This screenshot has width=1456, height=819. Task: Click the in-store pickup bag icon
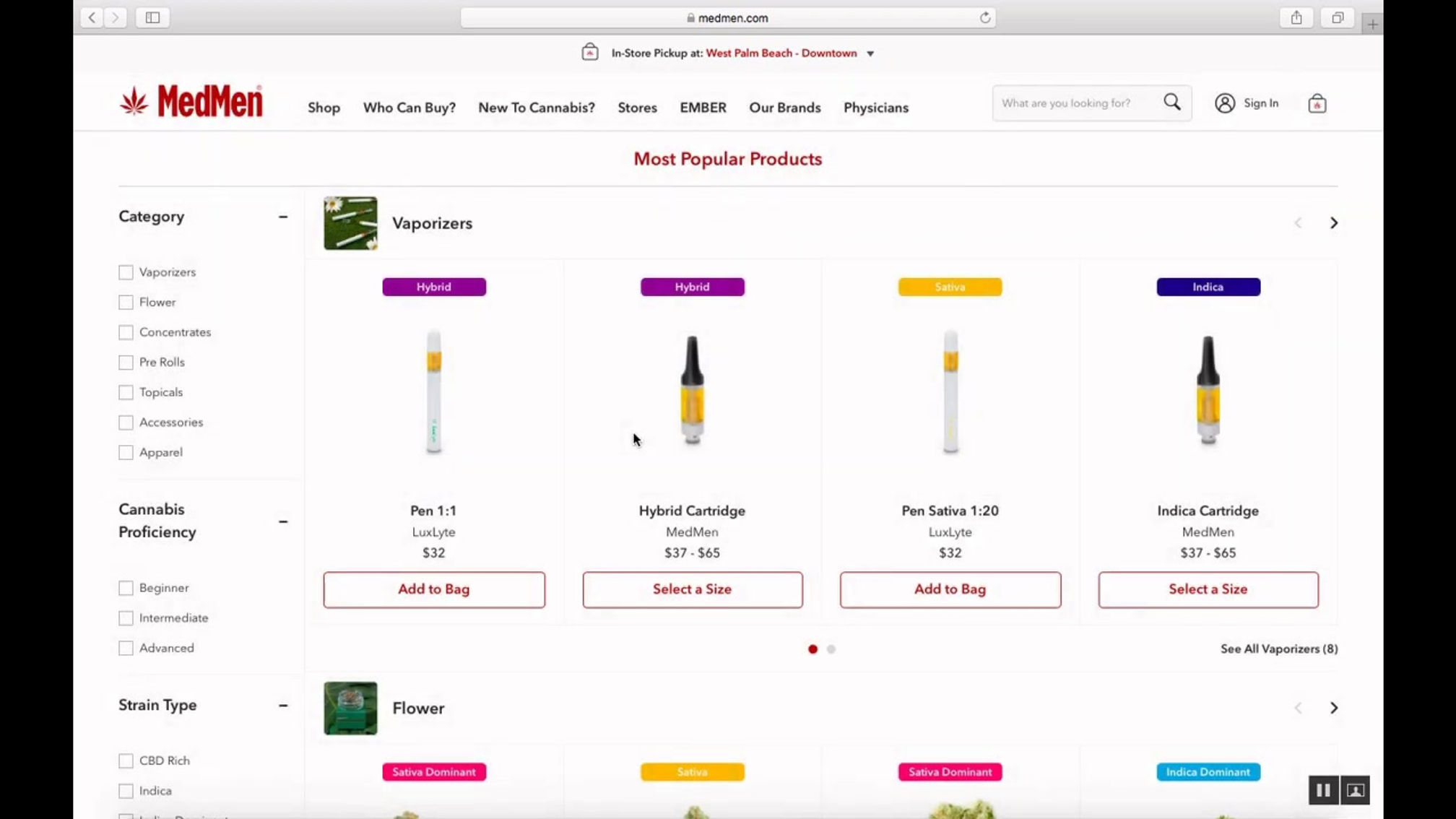tap(590, 52)
